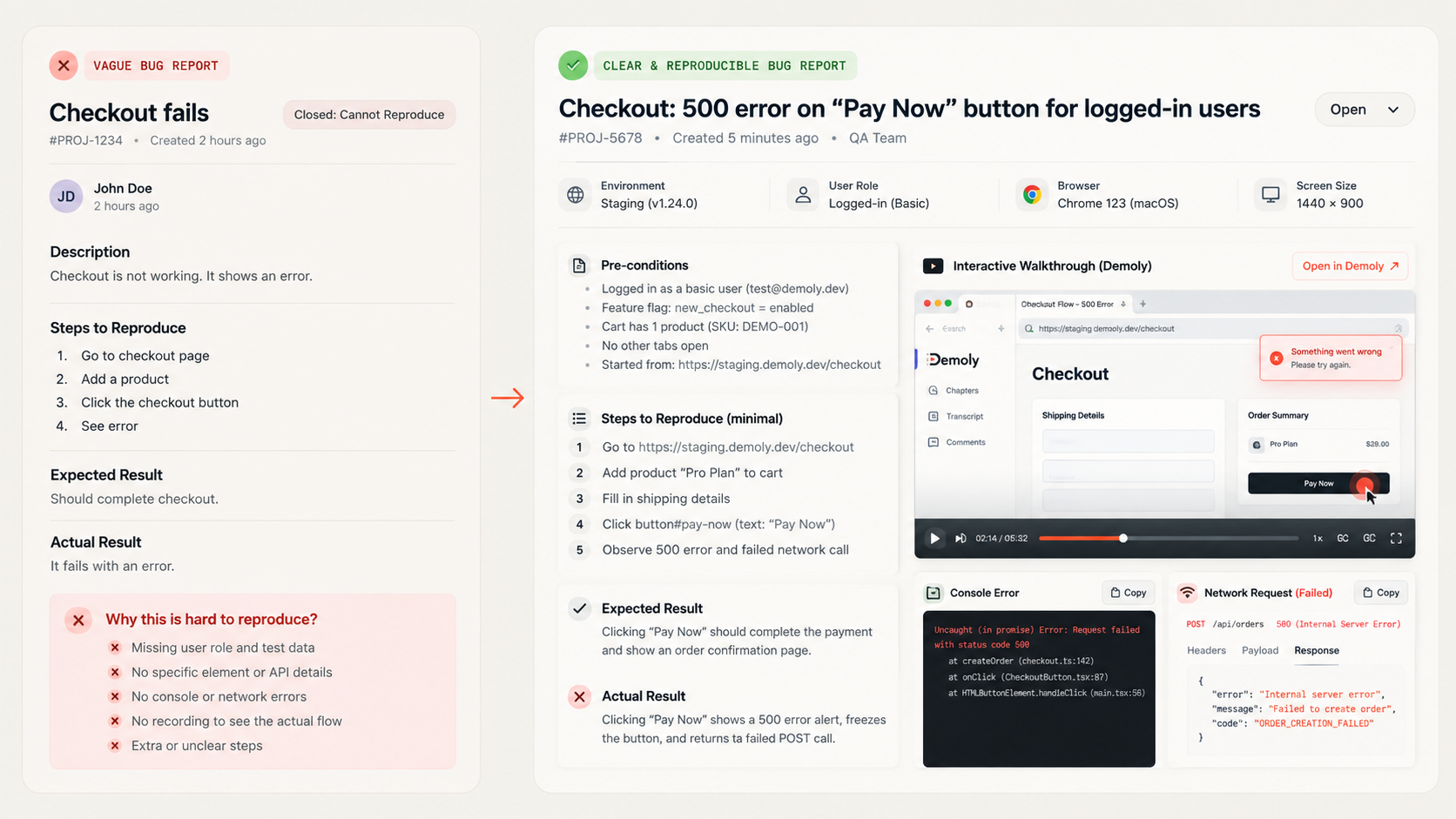Change the 1x playback speed
The image size is (1456, 819).
pyautogui.click(x=1318, y=539)
